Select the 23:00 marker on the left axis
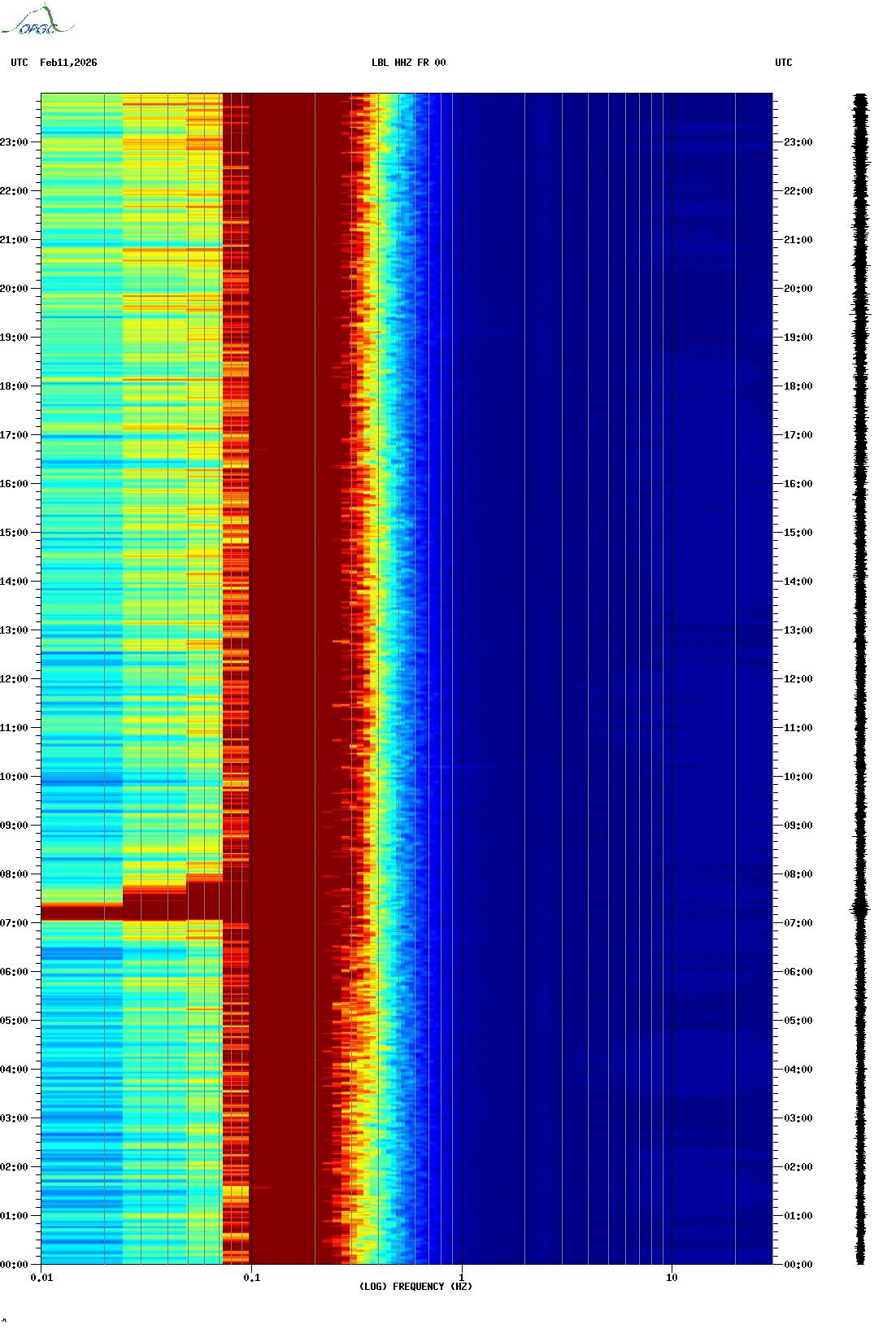The height and width of the screenshot is (1329, 896). click(x=15, y=142)
